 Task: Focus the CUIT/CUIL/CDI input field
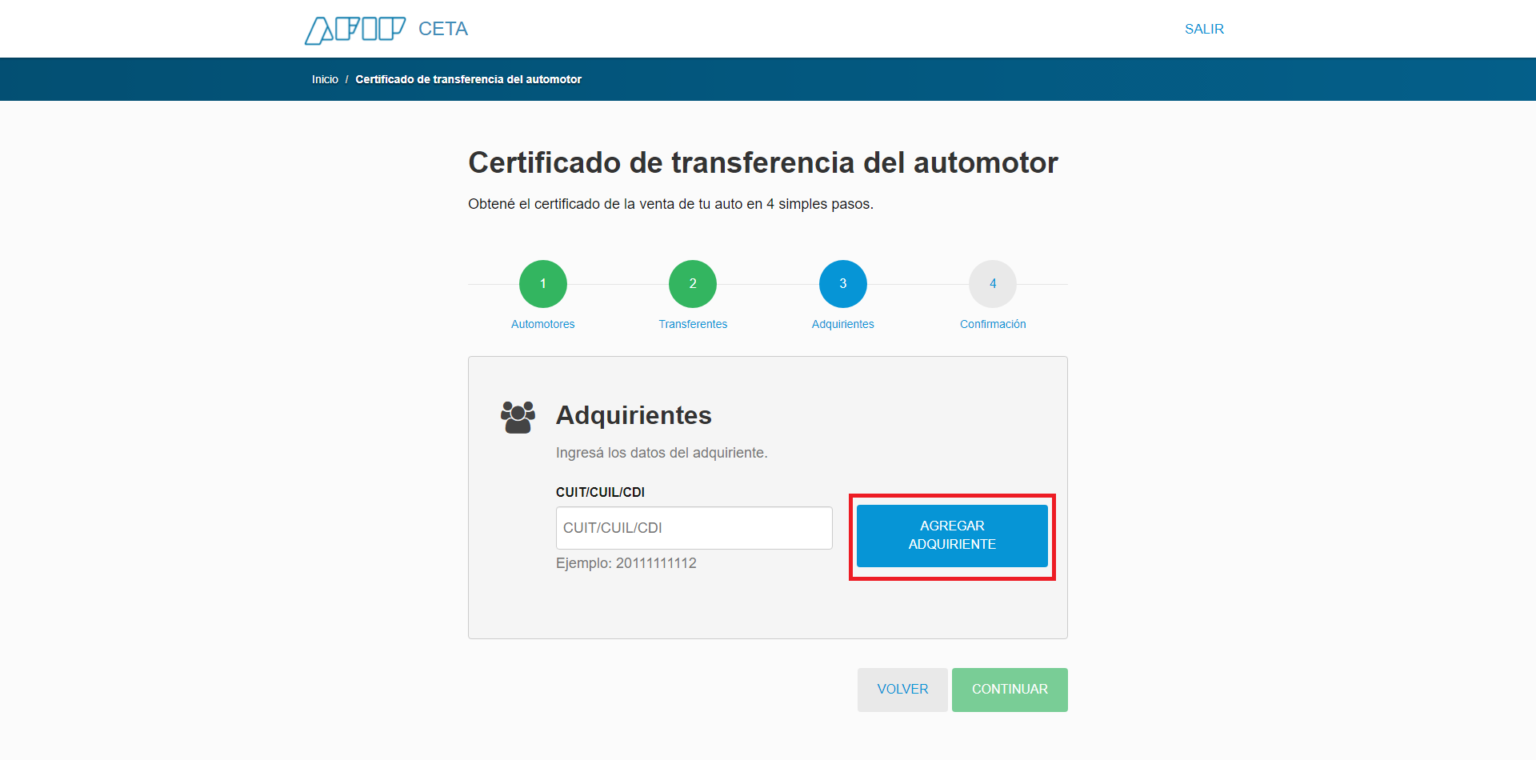[x=694, y=528]
